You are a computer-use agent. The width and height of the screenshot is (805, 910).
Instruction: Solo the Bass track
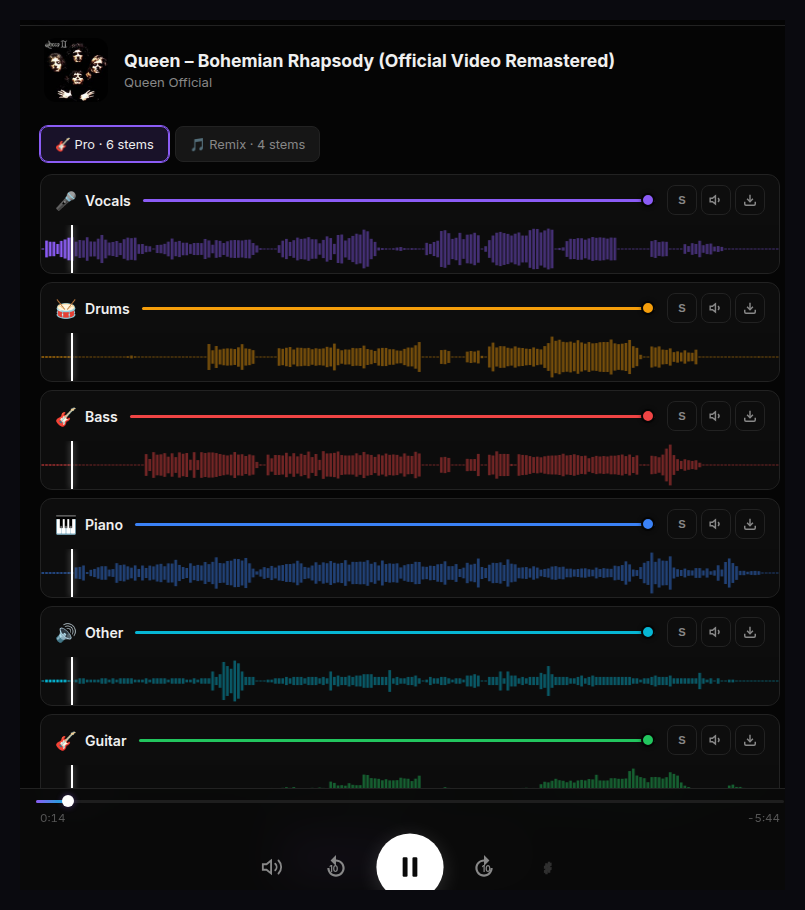(x=682, y=416)
